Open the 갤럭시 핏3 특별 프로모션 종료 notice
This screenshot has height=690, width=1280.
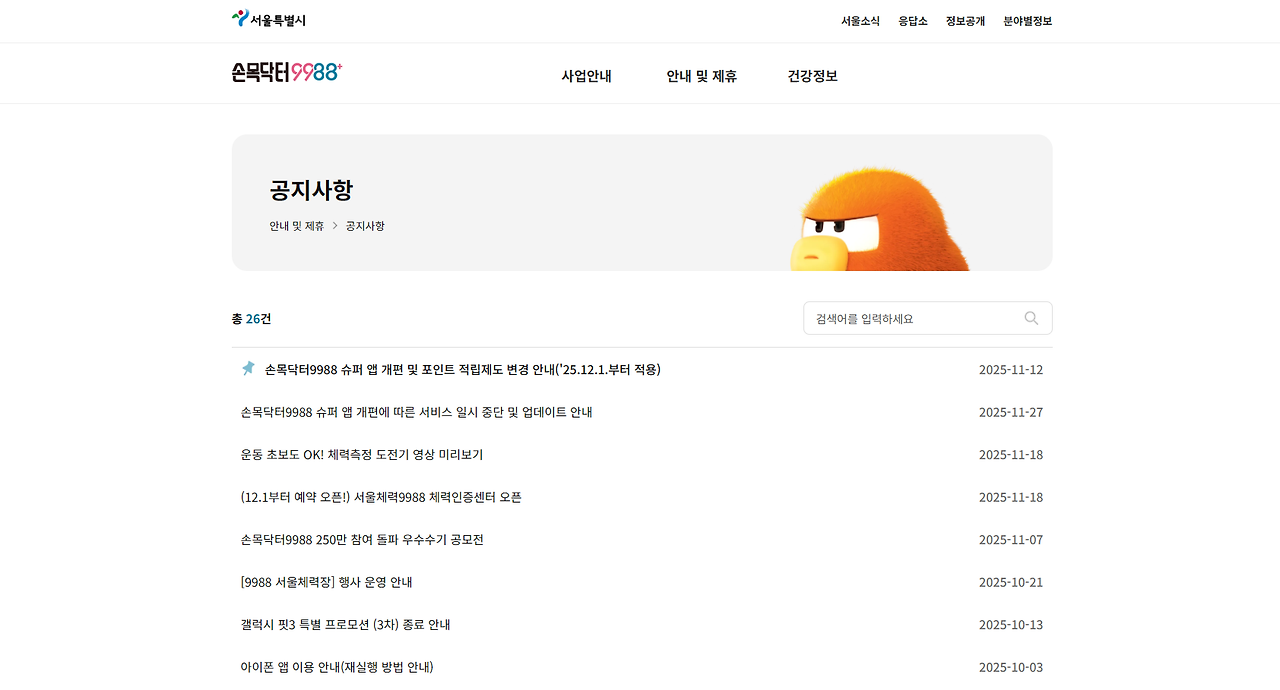coord(346,624)
